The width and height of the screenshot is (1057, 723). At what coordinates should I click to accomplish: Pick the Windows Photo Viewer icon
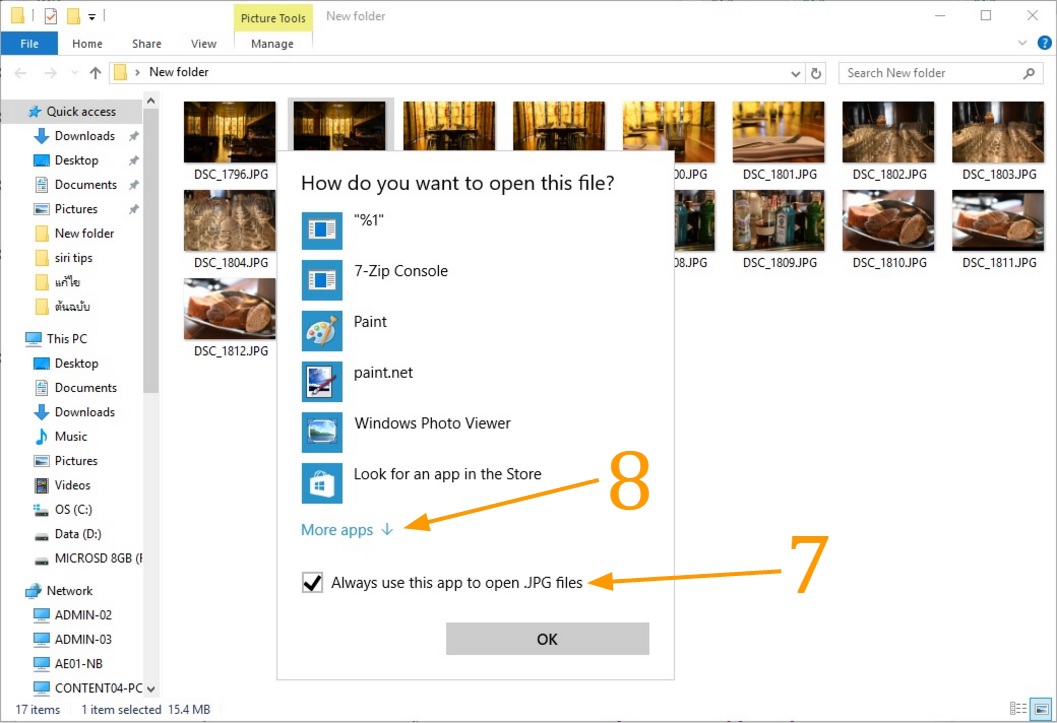pyautogui.click(x=322, y=432)
